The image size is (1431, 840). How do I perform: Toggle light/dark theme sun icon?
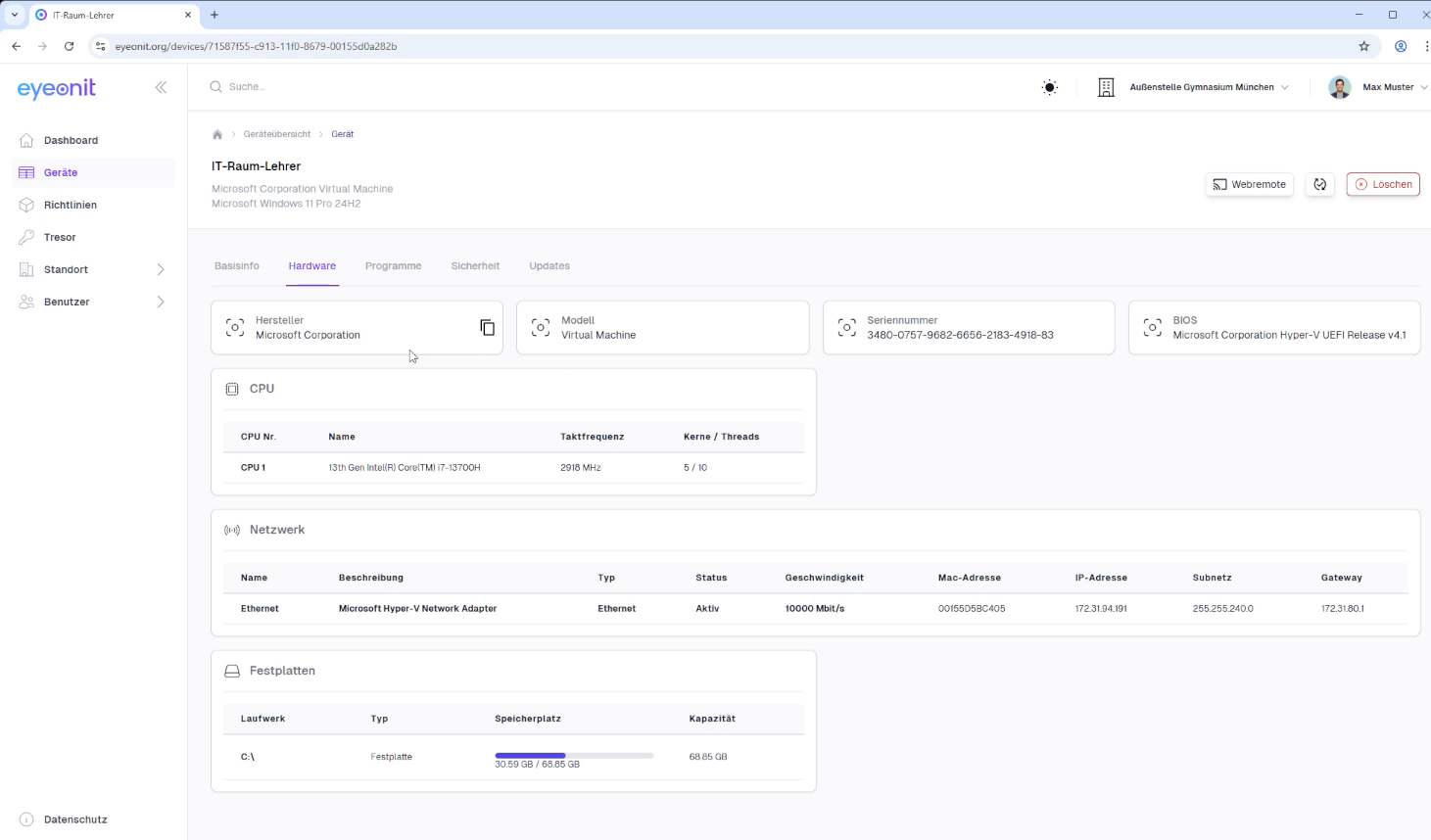coord(1049,87)
